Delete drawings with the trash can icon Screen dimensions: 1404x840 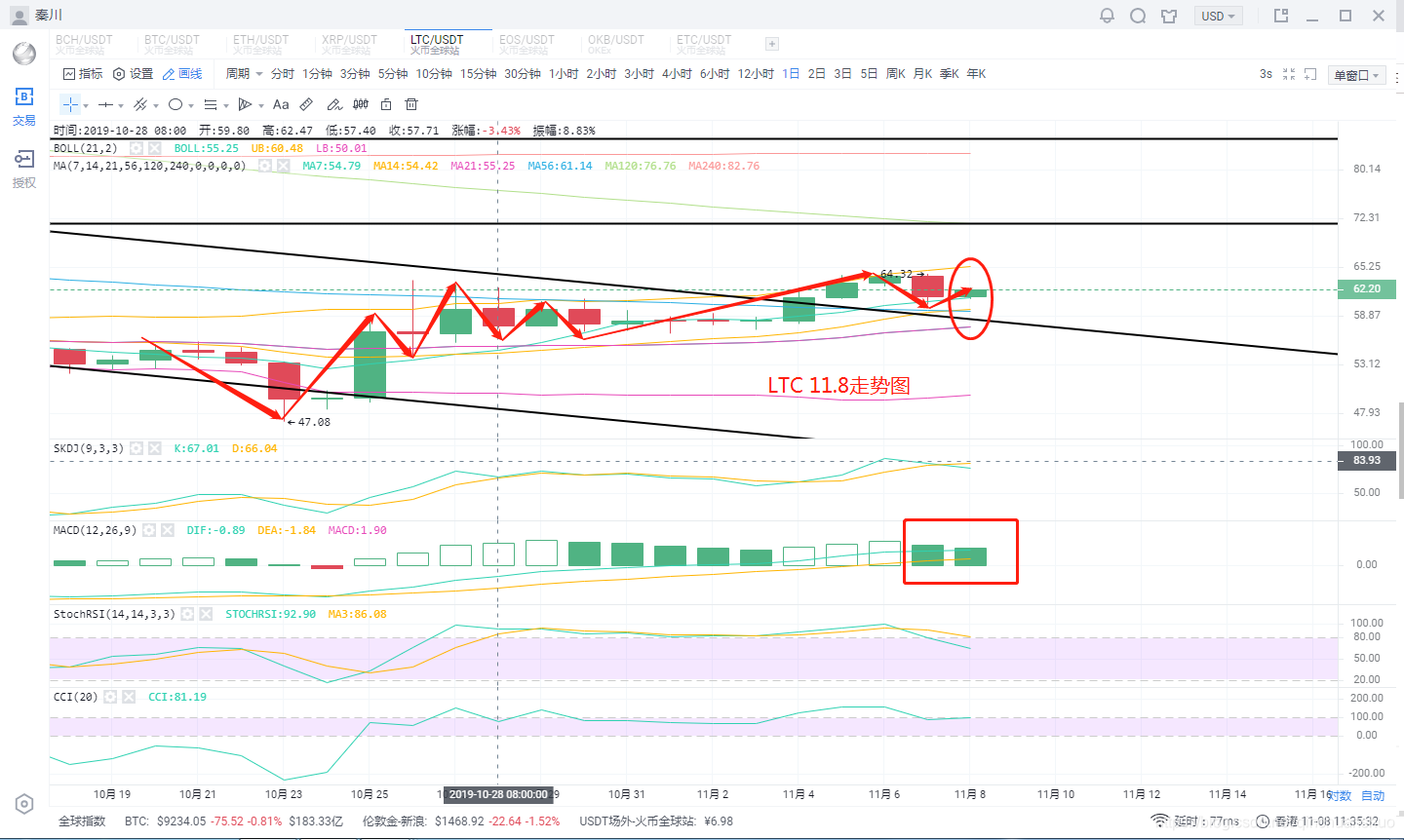coord(411,104)
